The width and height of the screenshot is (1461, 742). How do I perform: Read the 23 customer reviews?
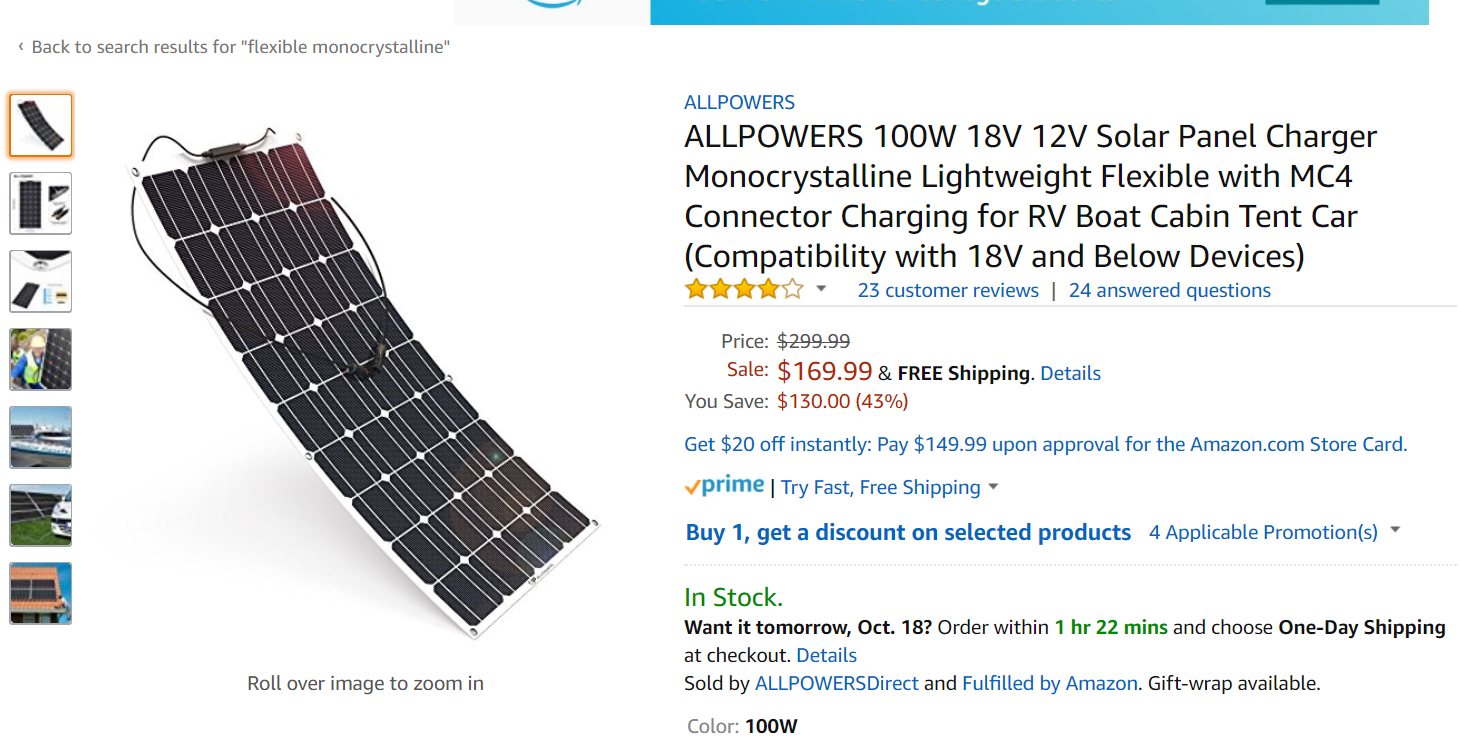(x=948, y=290)
